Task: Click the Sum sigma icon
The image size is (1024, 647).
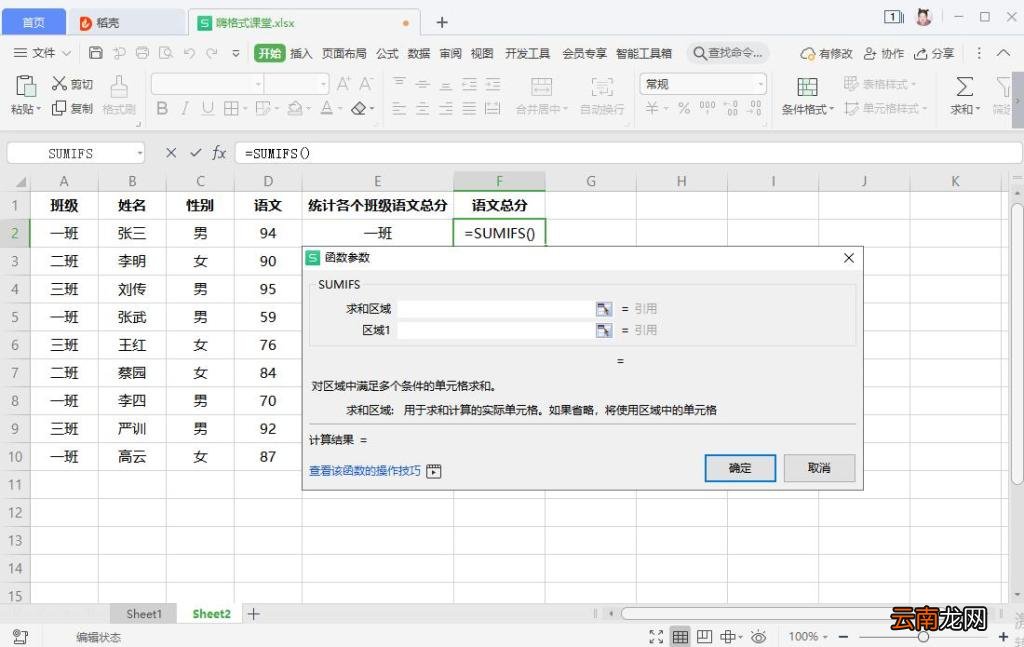Action: point(965,86)
